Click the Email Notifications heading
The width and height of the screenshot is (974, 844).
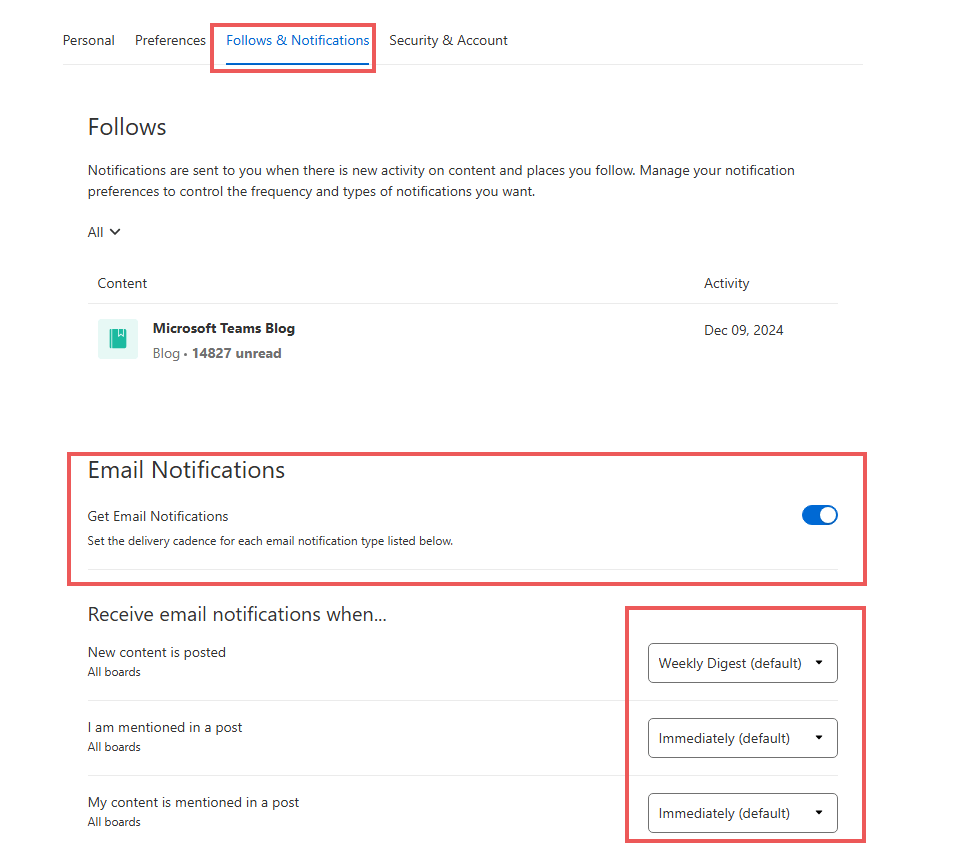(x=186, y=470)
